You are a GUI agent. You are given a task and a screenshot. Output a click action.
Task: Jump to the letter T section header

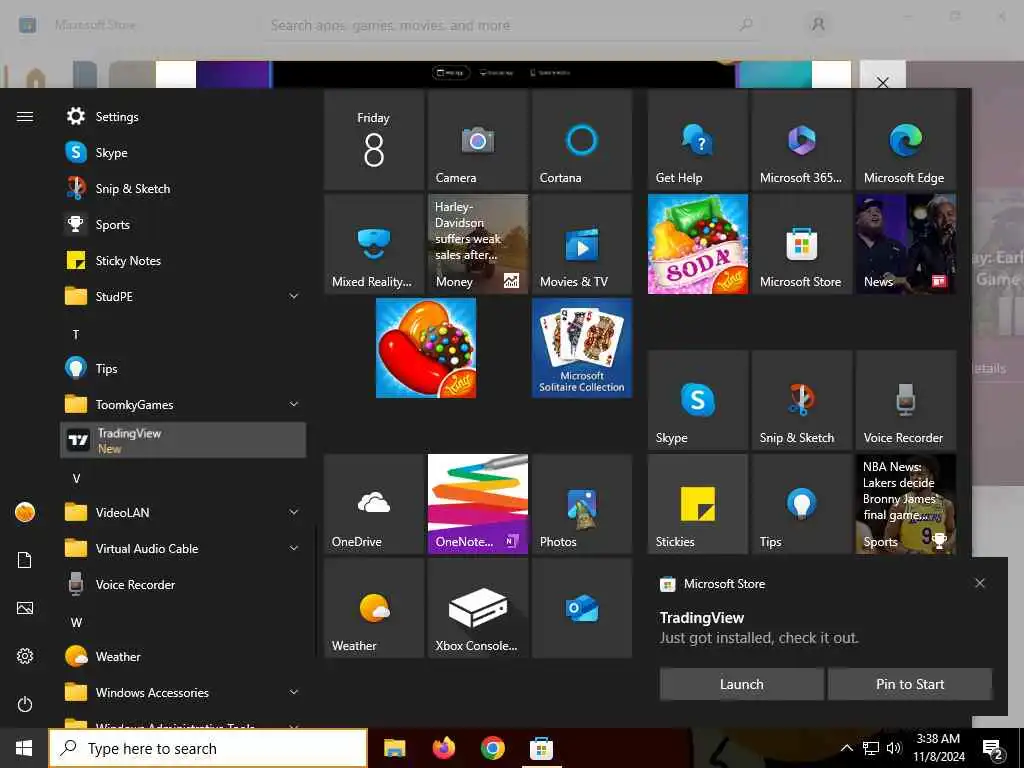tap(76, 334)
